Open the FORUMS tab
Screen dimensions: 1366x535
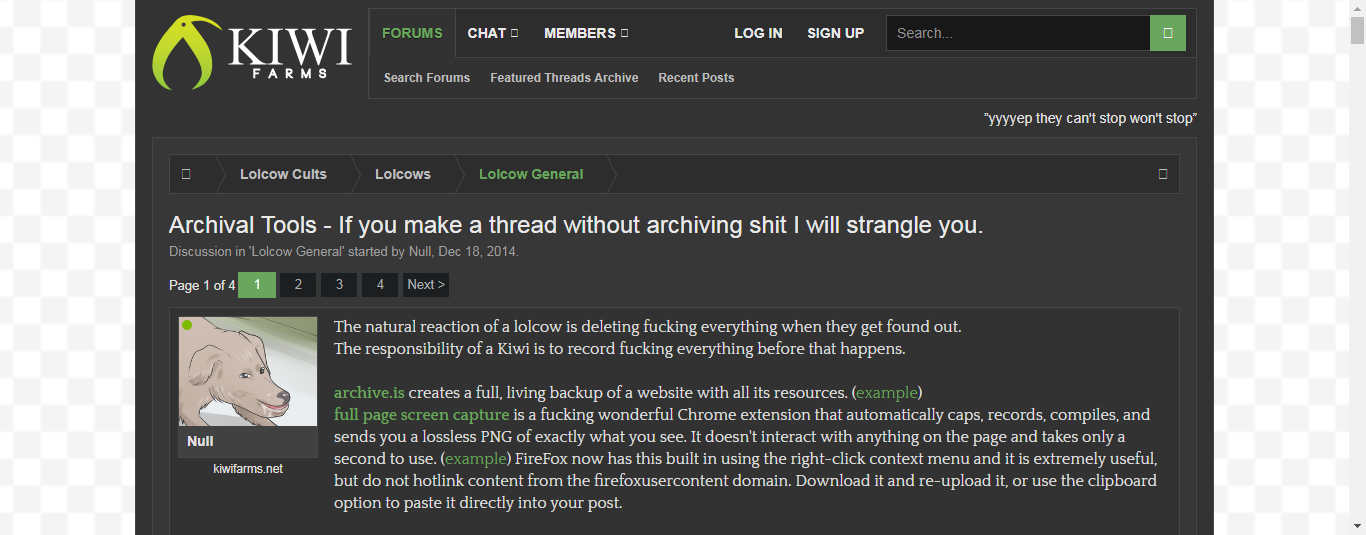[412, 33]
